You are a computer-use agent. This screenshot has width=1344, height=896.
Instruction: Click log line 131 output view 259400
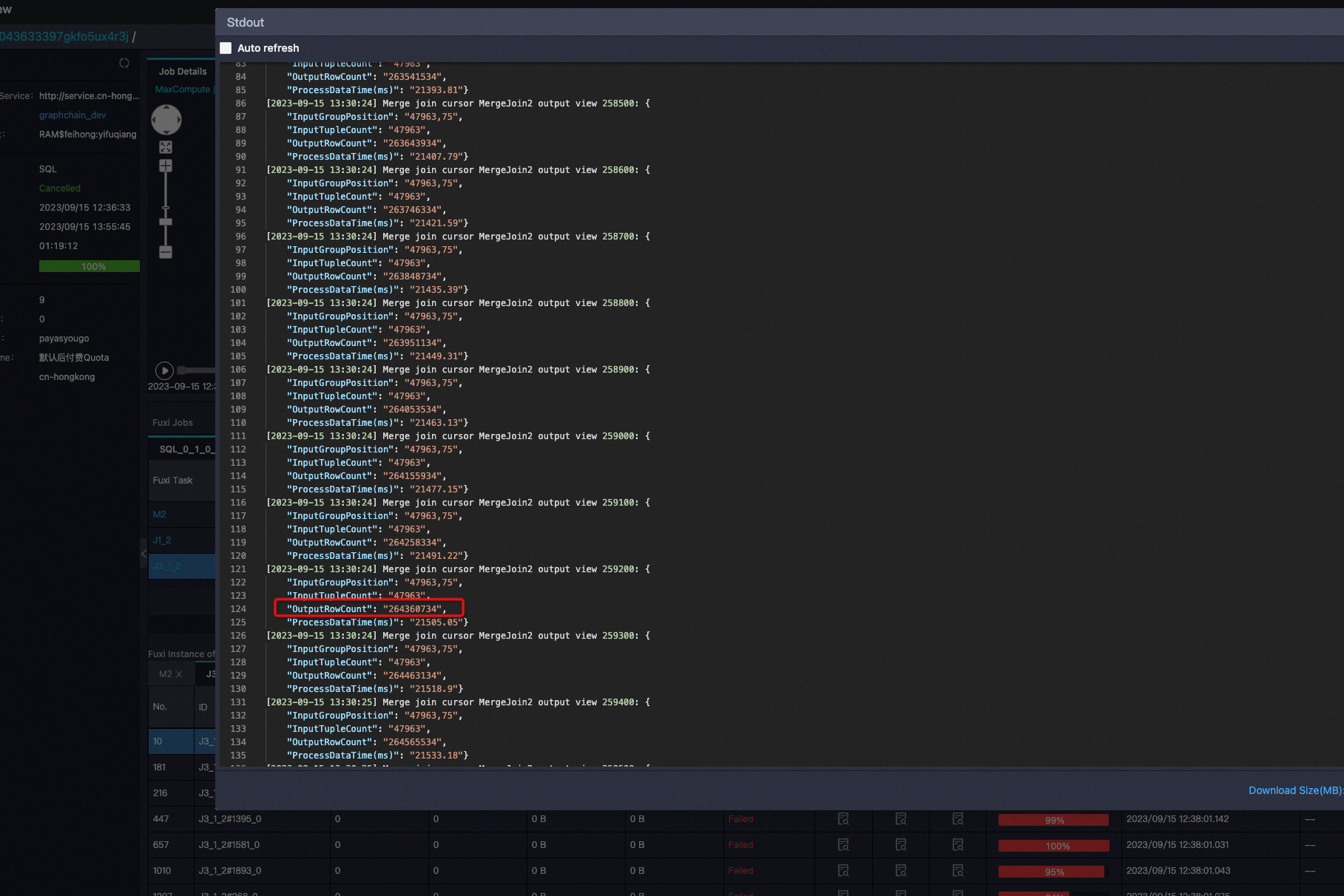pos(459,702)
